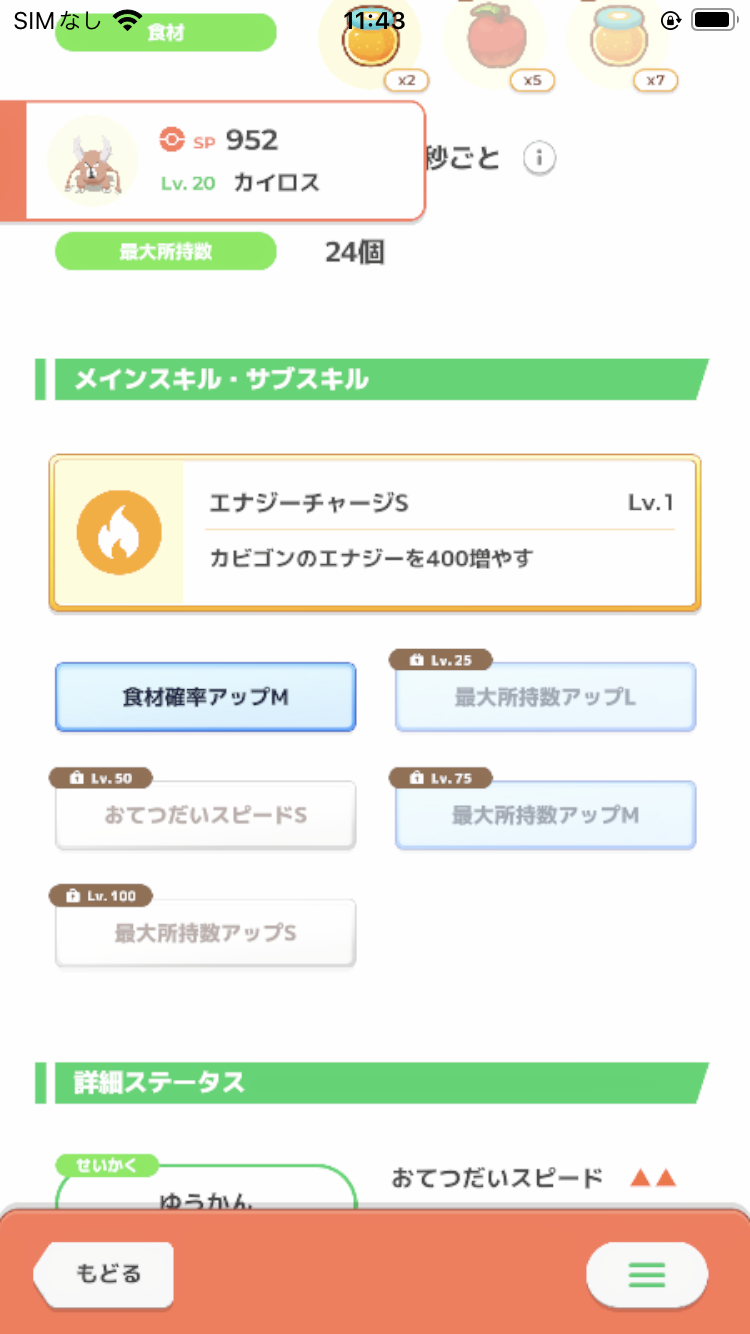The height and width of the screenshot is (1334, 750).
Task: Tap the カイロス Pokémon portrait
Action: tap(92, 160)
